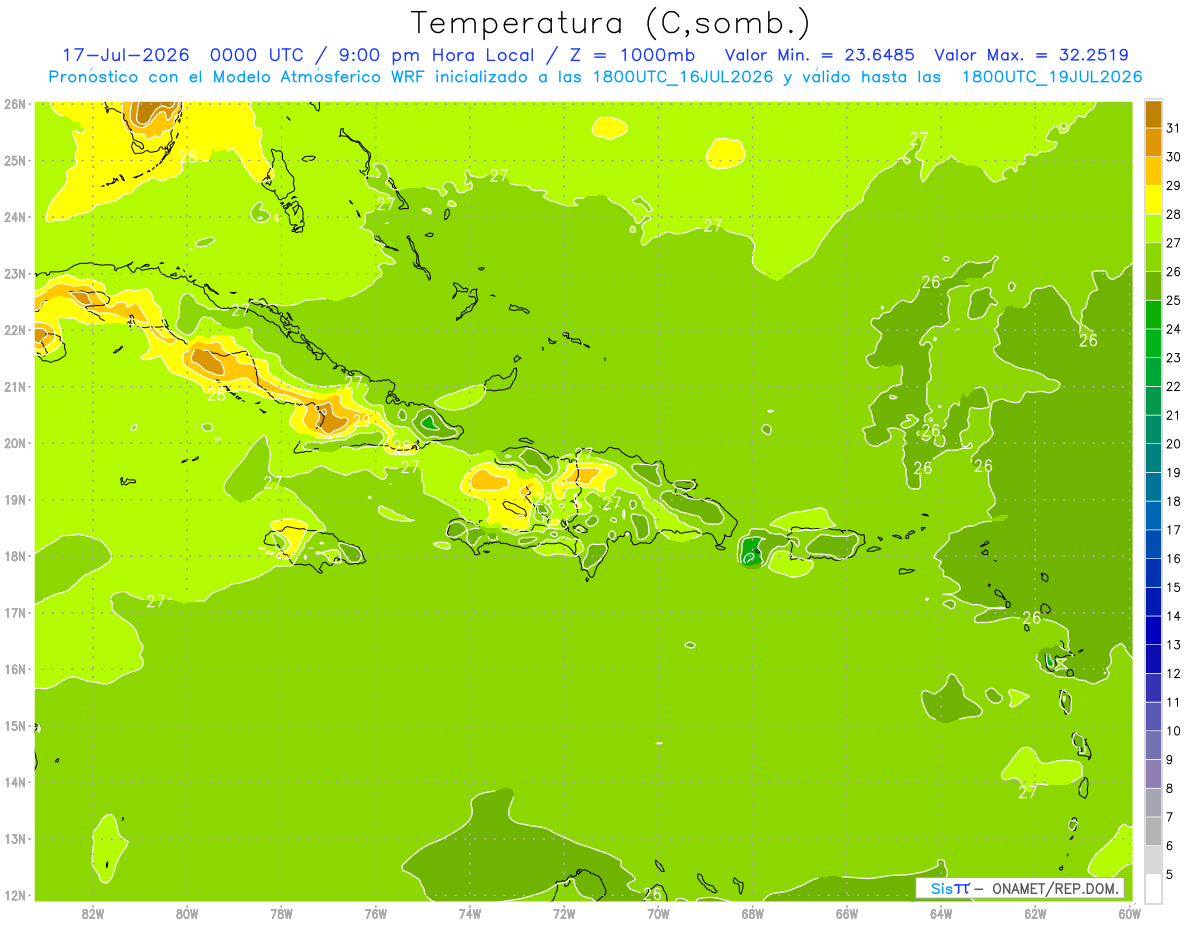This screenshot has width=1200, height=927.
Task: Click the latitude axis label 24N
Action: pyautogui.click(x=15, y=217)
